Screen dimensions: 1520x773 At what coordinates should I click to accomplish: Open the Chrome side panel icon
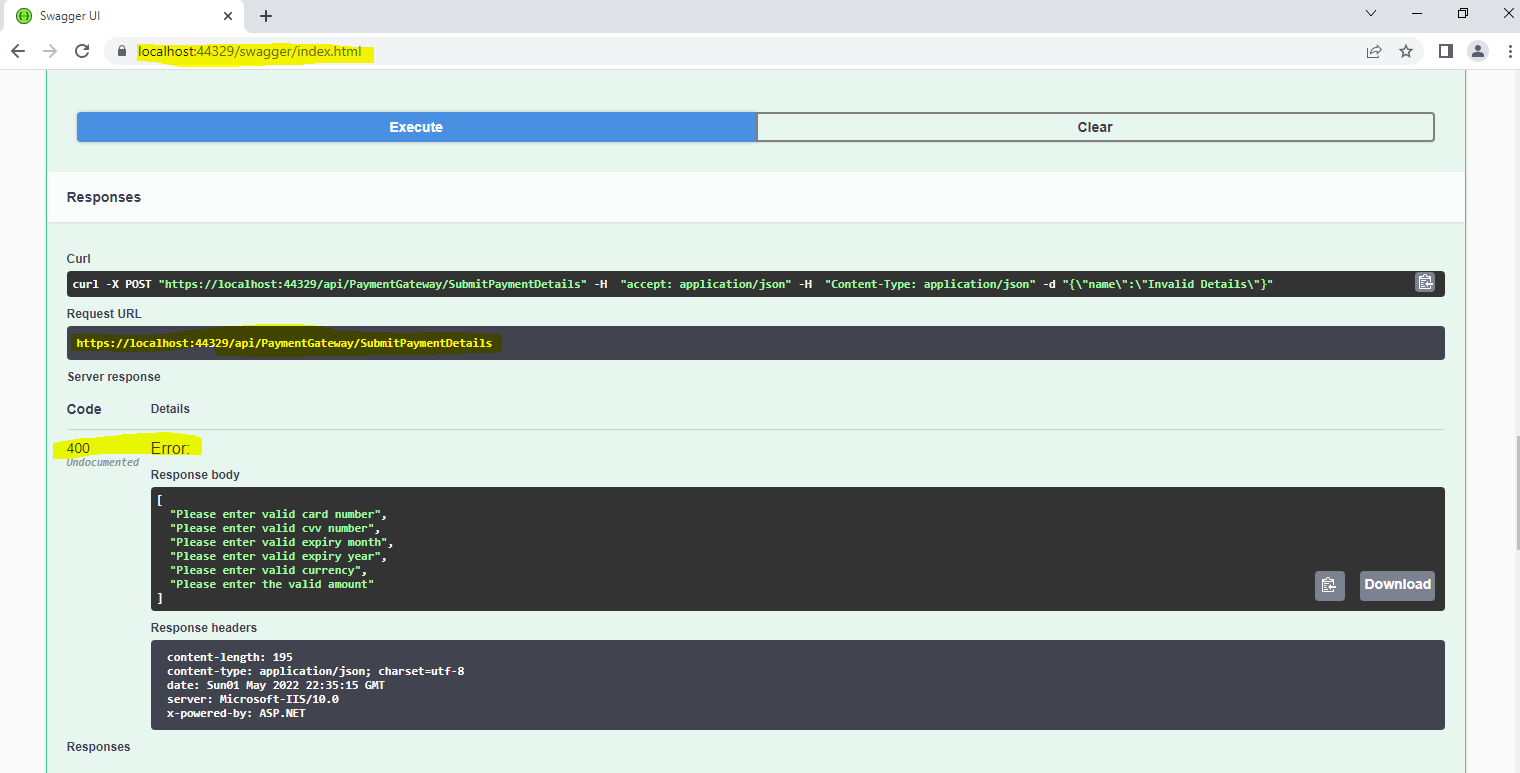pyautogui.click(x=1444, y=51)
